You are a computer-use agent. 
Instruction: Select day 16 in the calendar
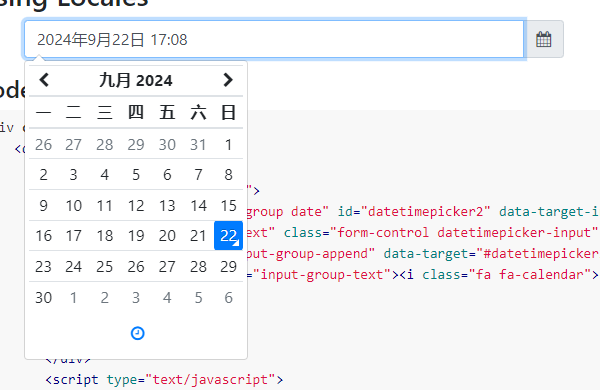tap(44, 236)
